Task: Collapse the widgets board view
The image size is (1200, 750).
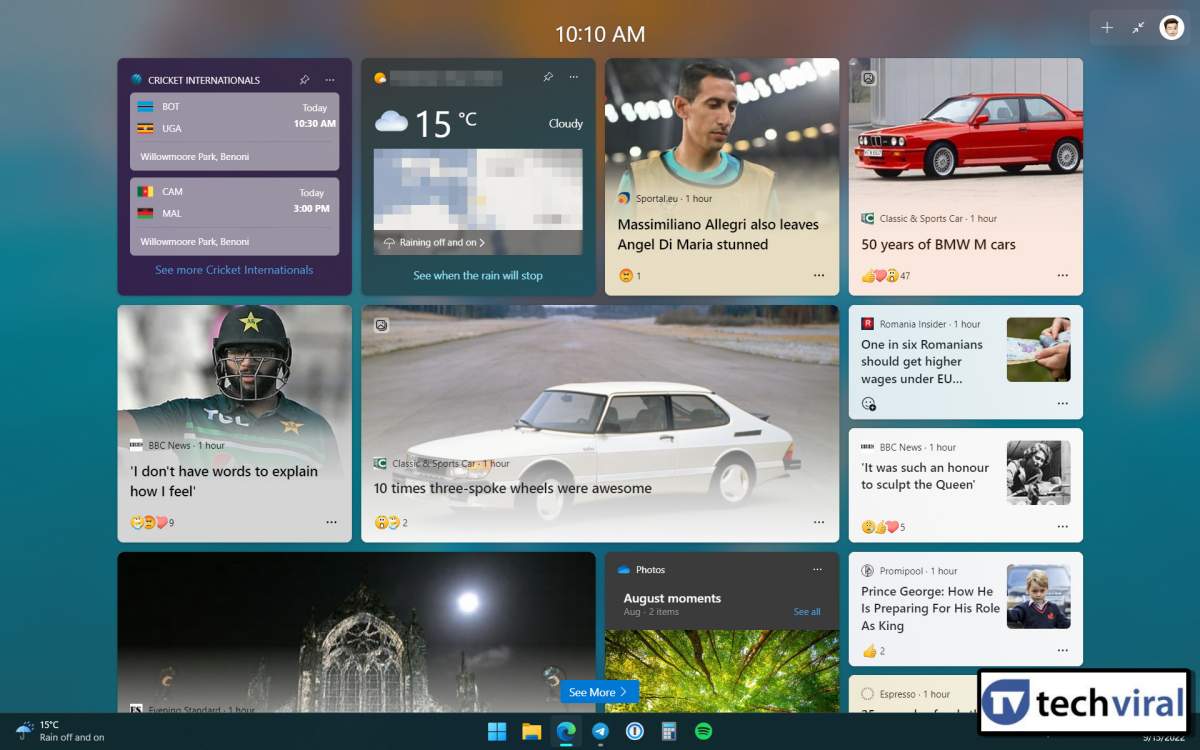Action: pyautogui.click(x=1138, y=28)
